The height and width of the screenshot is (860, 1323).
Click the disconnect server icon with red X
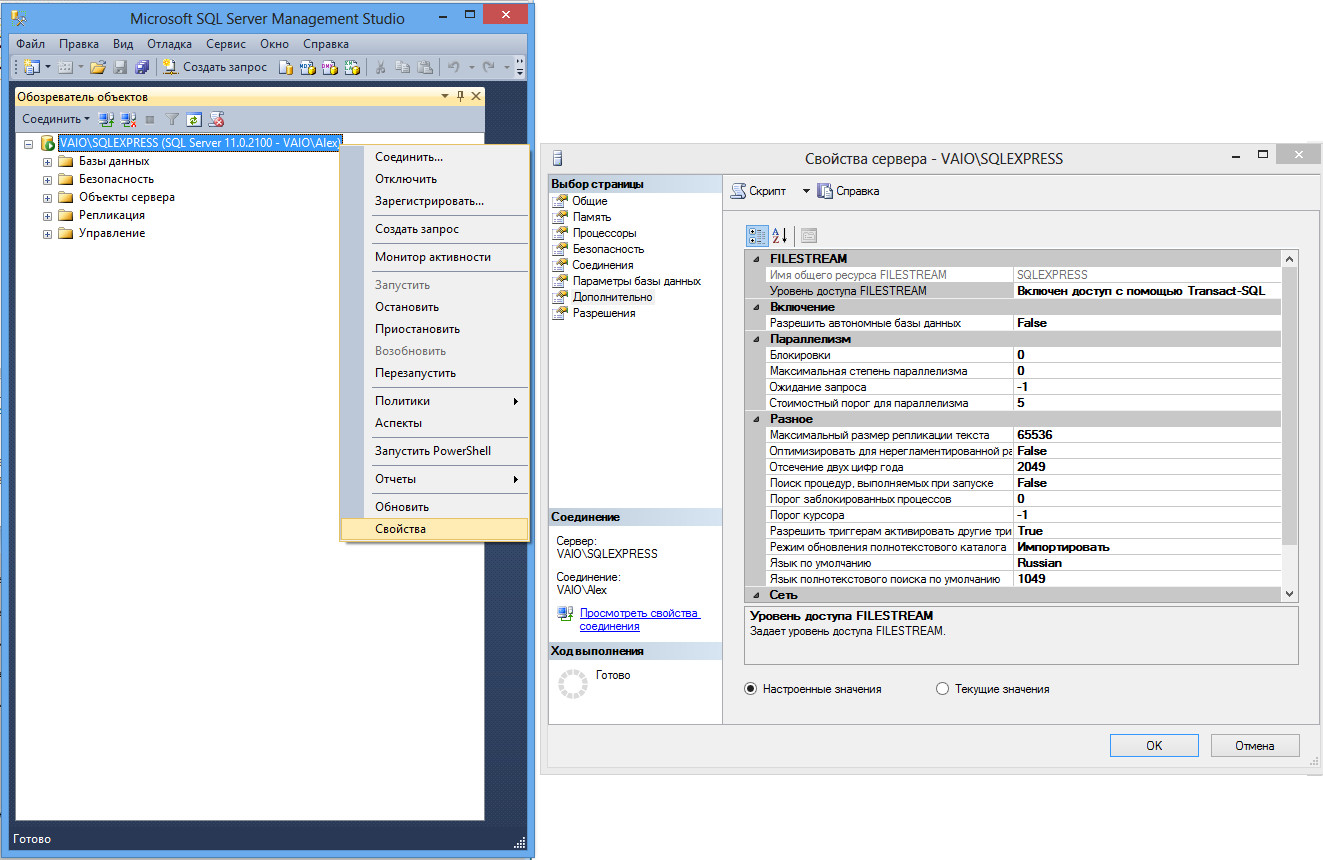coord(128,119)
